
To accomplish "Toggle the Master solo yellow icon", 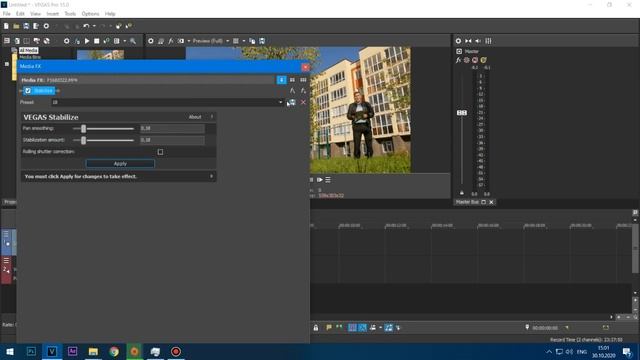I will coord(484,60).
